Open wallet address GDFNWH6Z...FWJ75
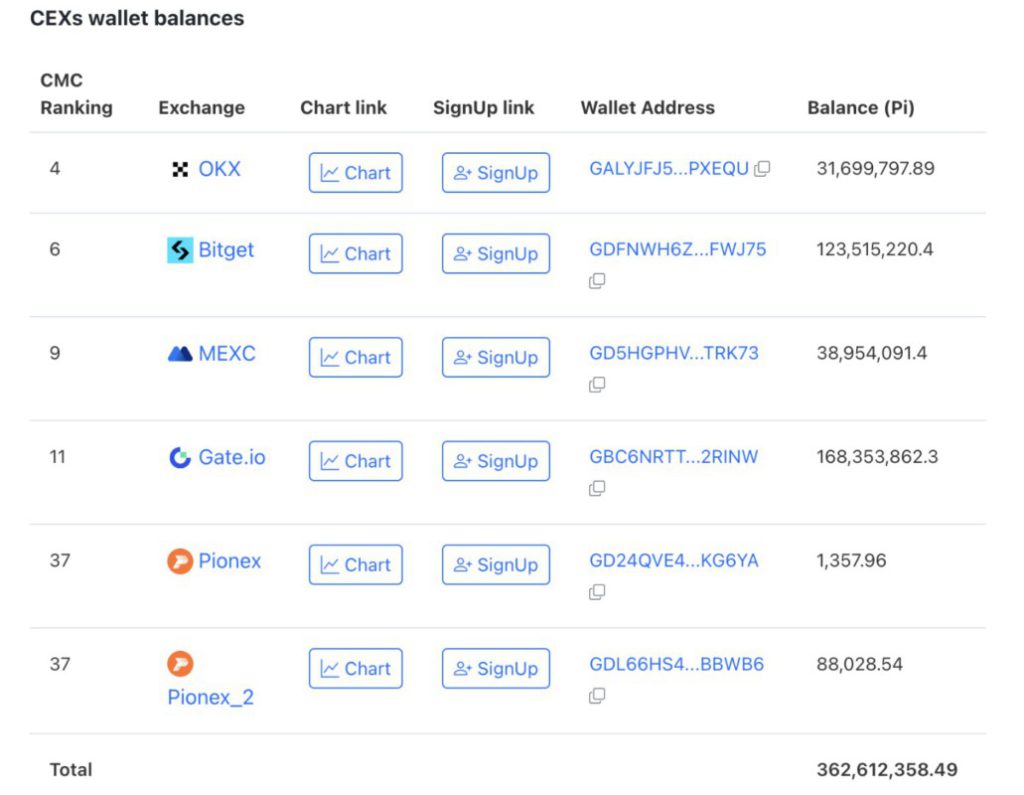 click(x=678, y=250)
